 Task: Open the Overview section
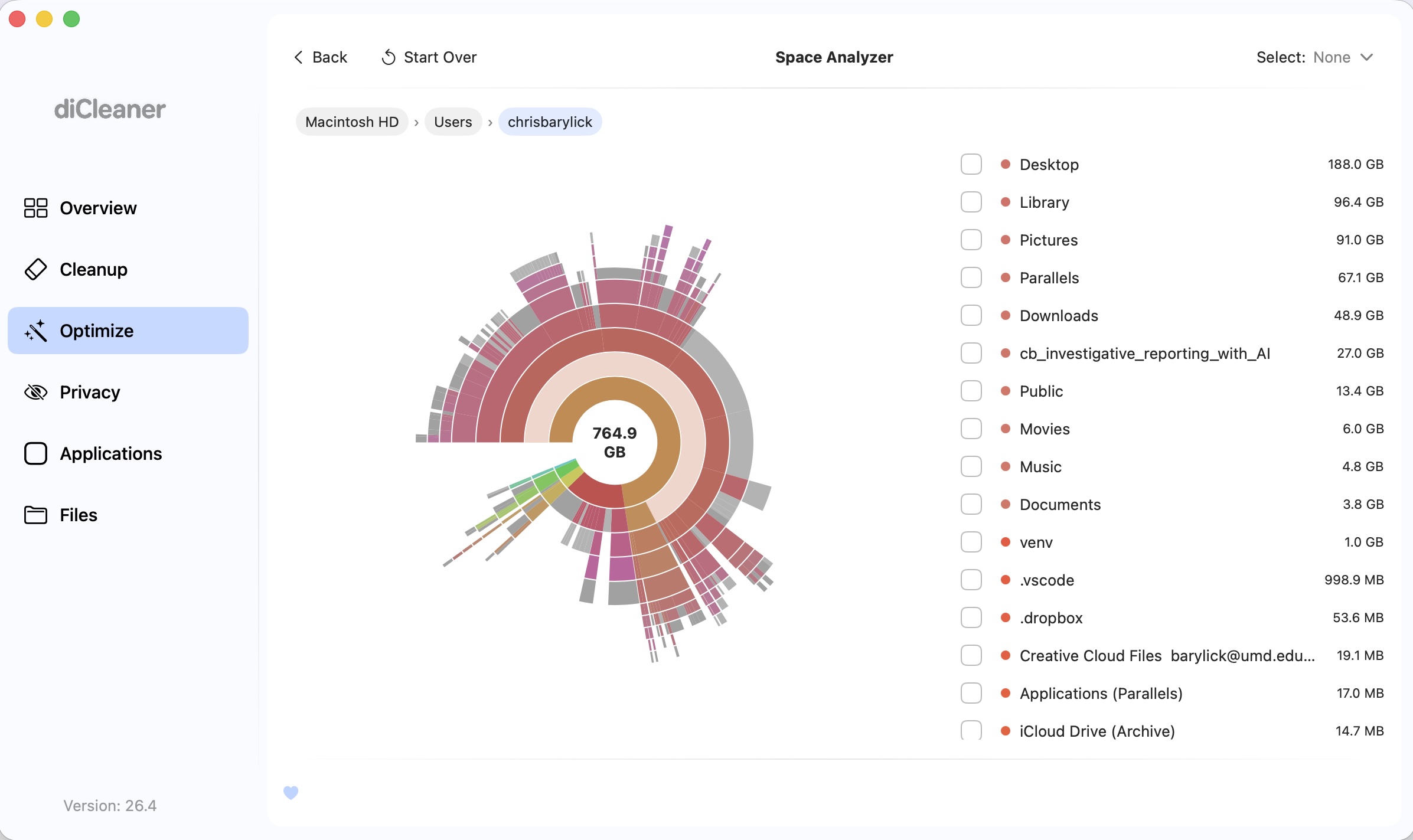[x=128, y=208]
